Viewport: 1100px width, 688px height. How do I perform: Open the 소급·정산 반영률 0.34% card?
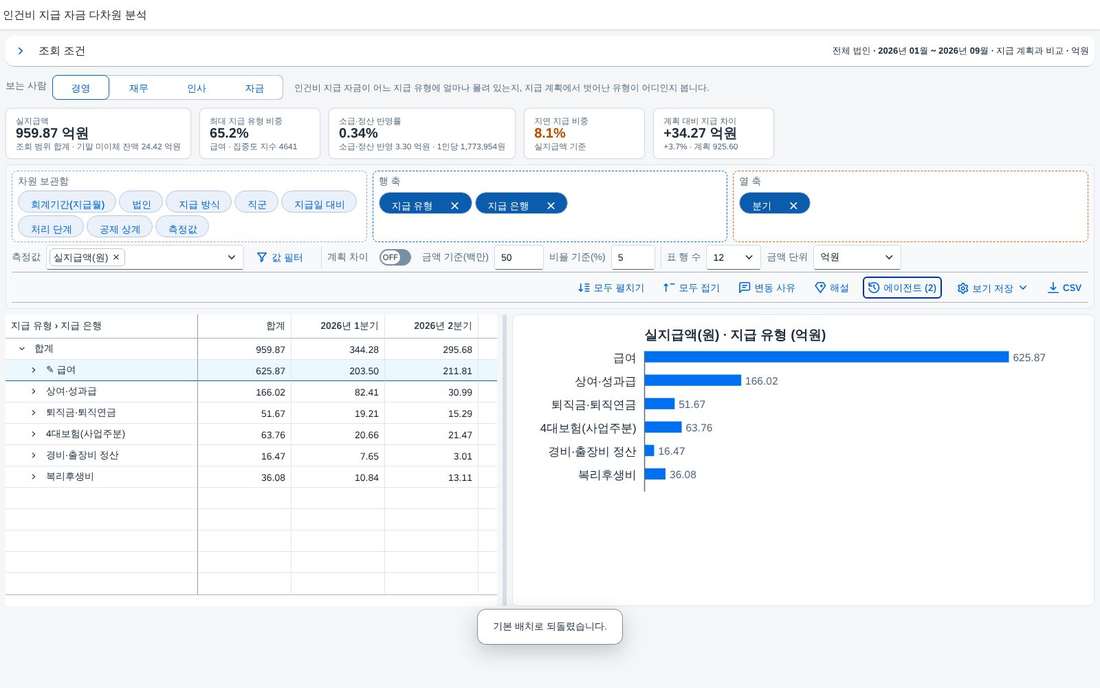pos(422,133)
